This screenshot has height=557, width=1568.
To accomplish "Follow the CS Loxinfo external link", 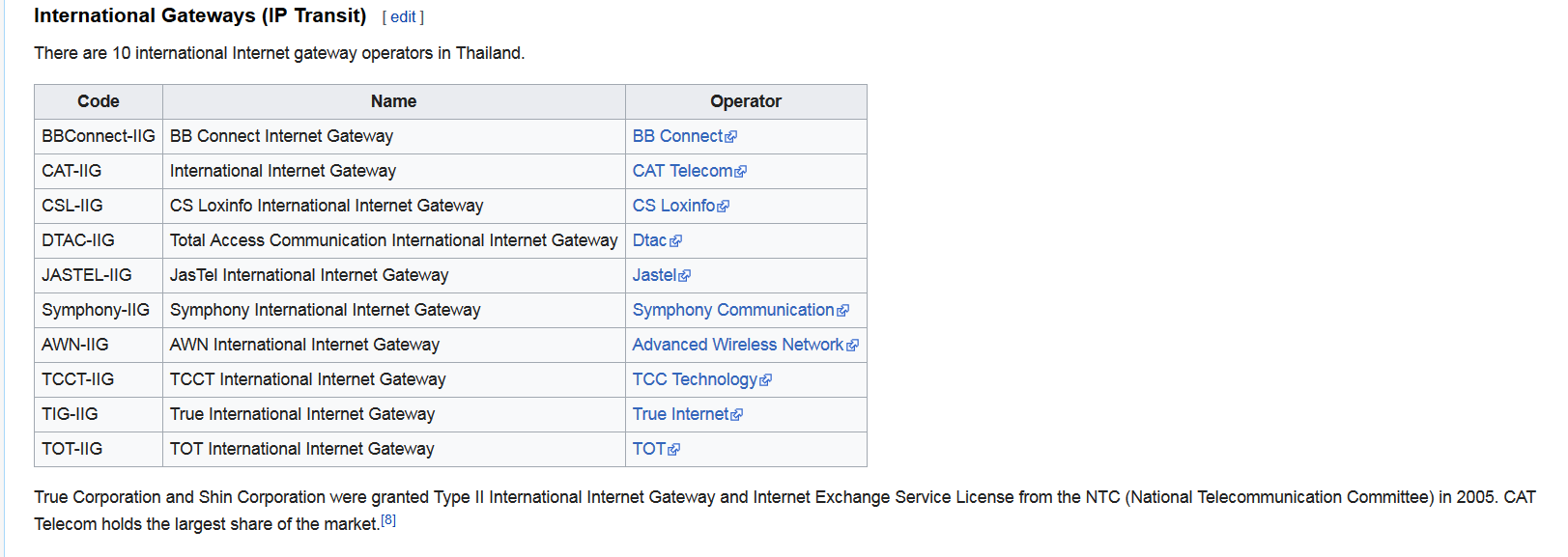I will (680, 206).
